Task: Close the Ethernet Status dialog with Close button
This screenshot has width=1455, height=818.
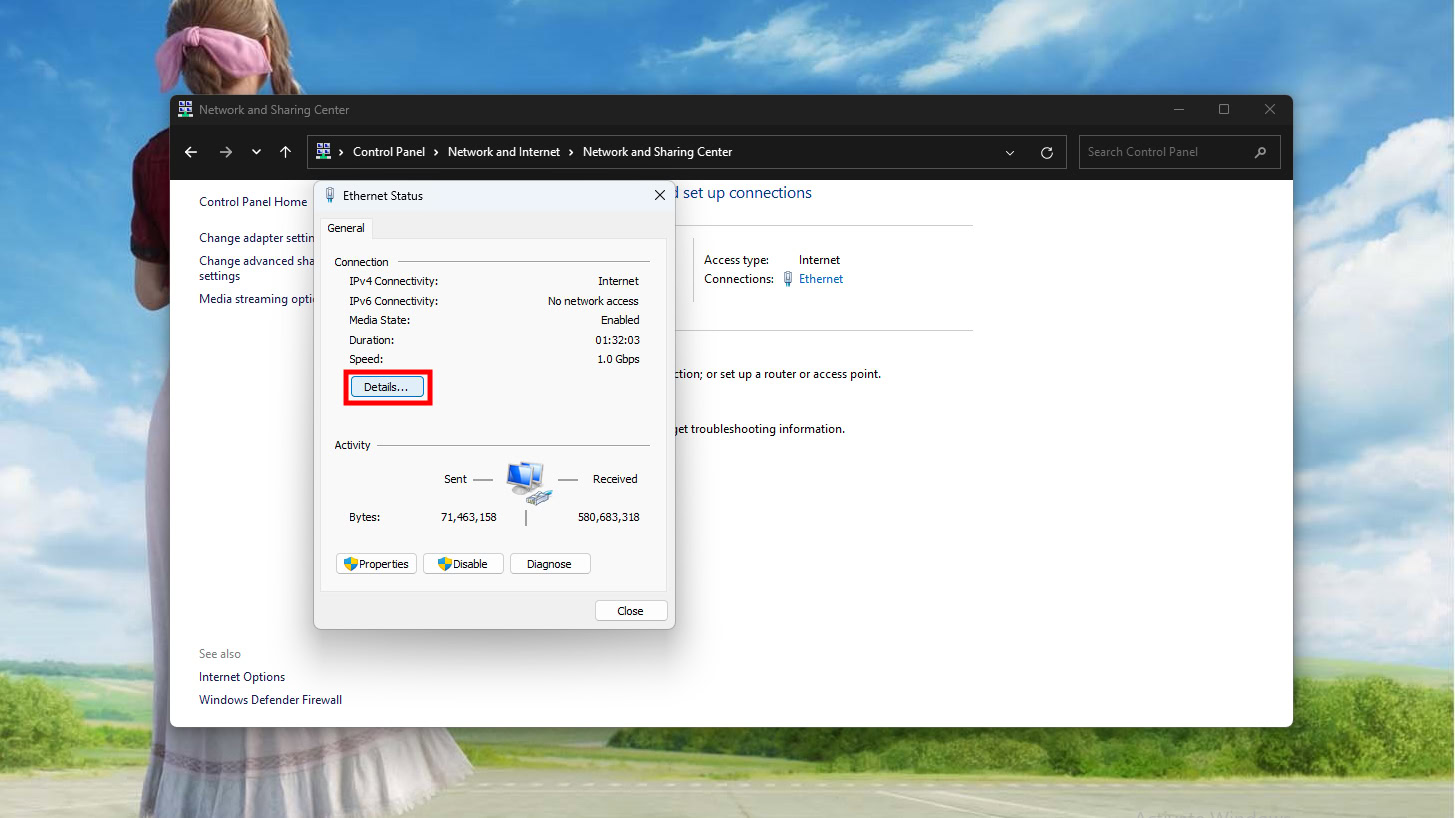Action: 630,611
